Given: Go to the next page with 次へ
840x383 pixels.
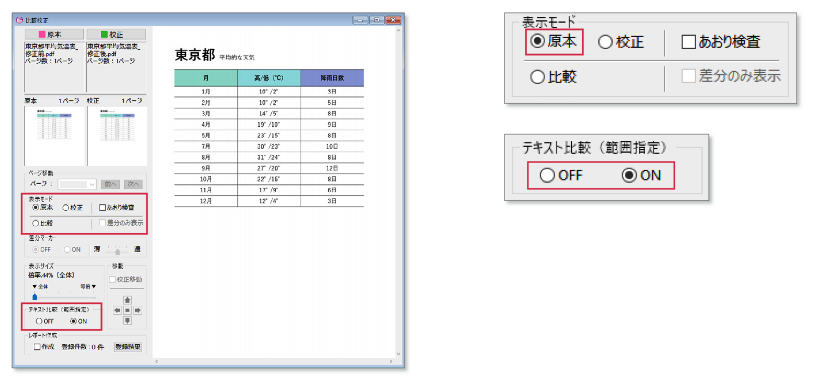Looking at the screenshot, I should [133, 184].
